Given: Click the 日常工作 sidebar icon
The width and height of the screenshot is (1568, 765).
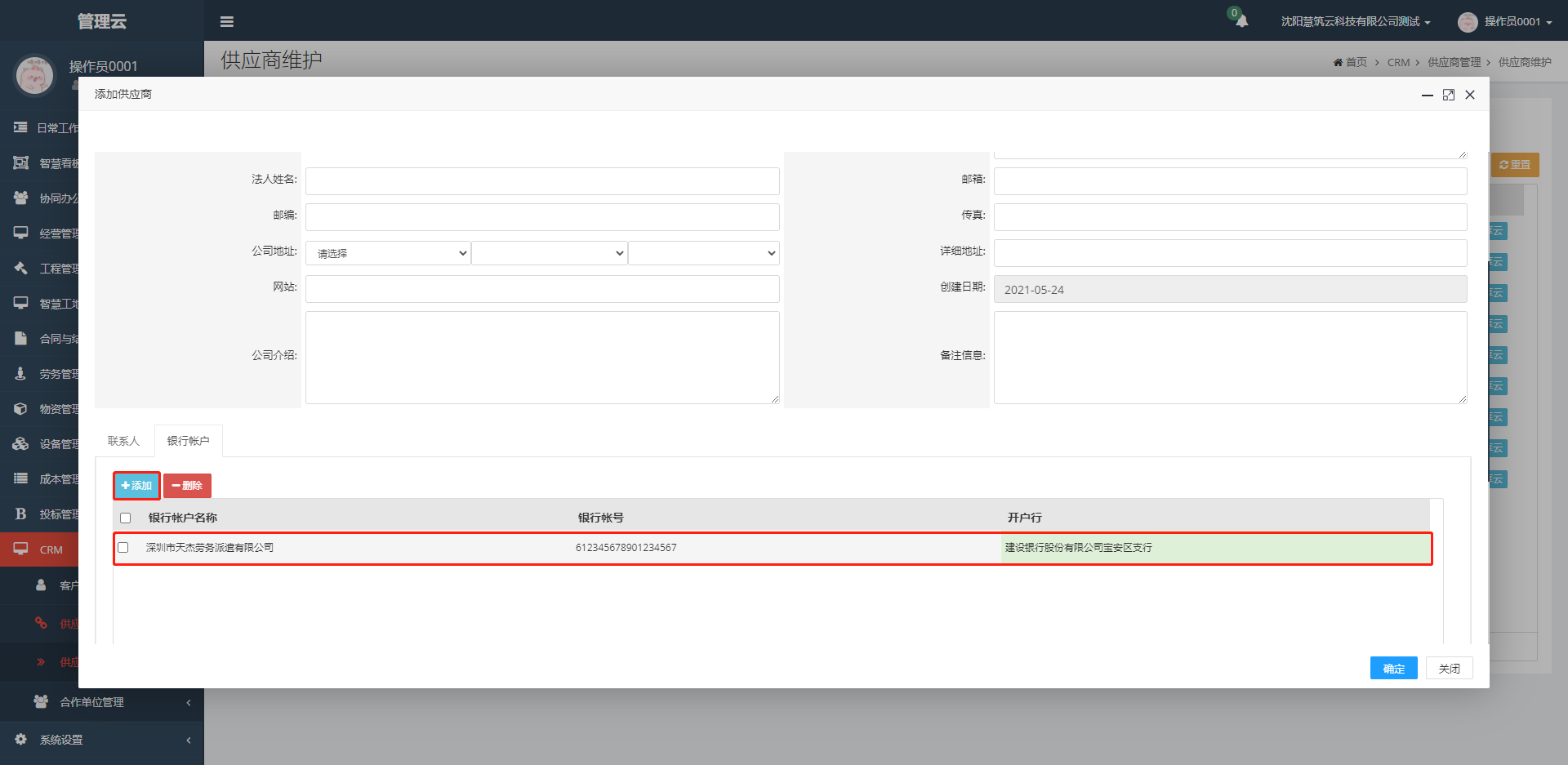Looking at the screenshot, I should click(21, 127).
